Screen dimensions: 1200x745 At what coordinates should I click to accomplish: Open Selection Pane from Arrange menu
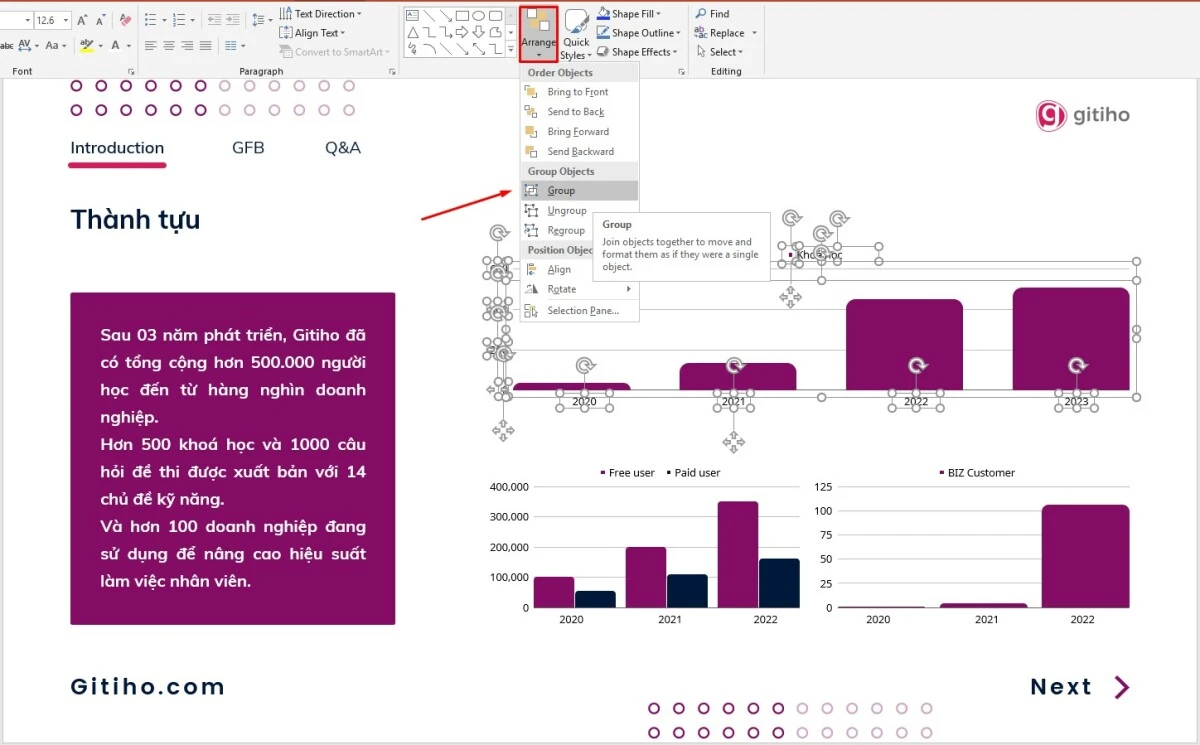(x=579, y=311)
